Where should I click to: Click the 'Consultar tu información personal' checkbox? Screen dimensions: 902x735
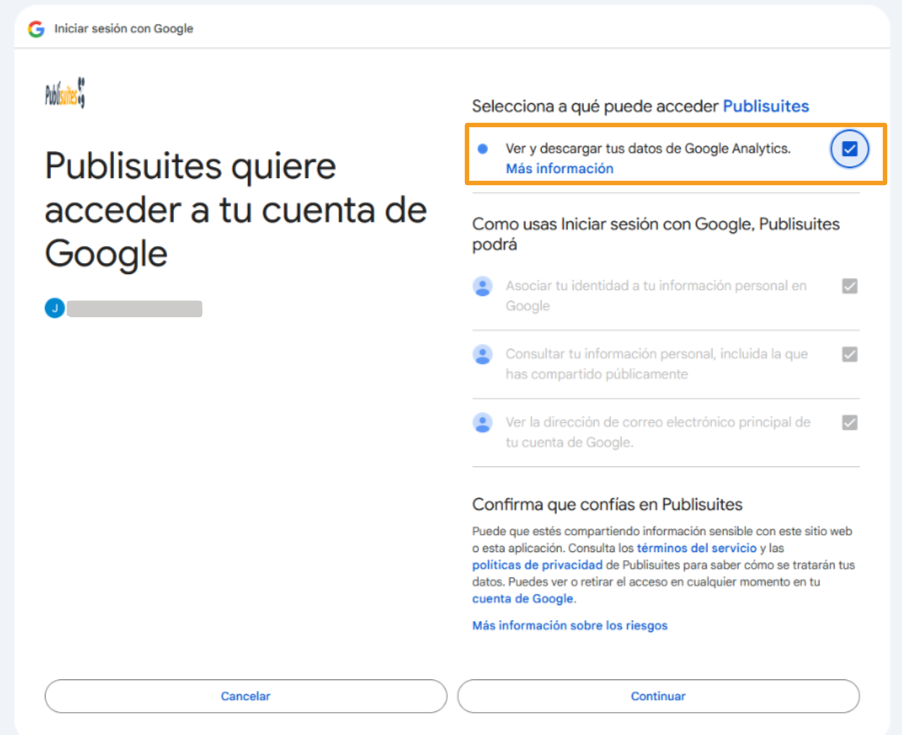click(849, 354)
